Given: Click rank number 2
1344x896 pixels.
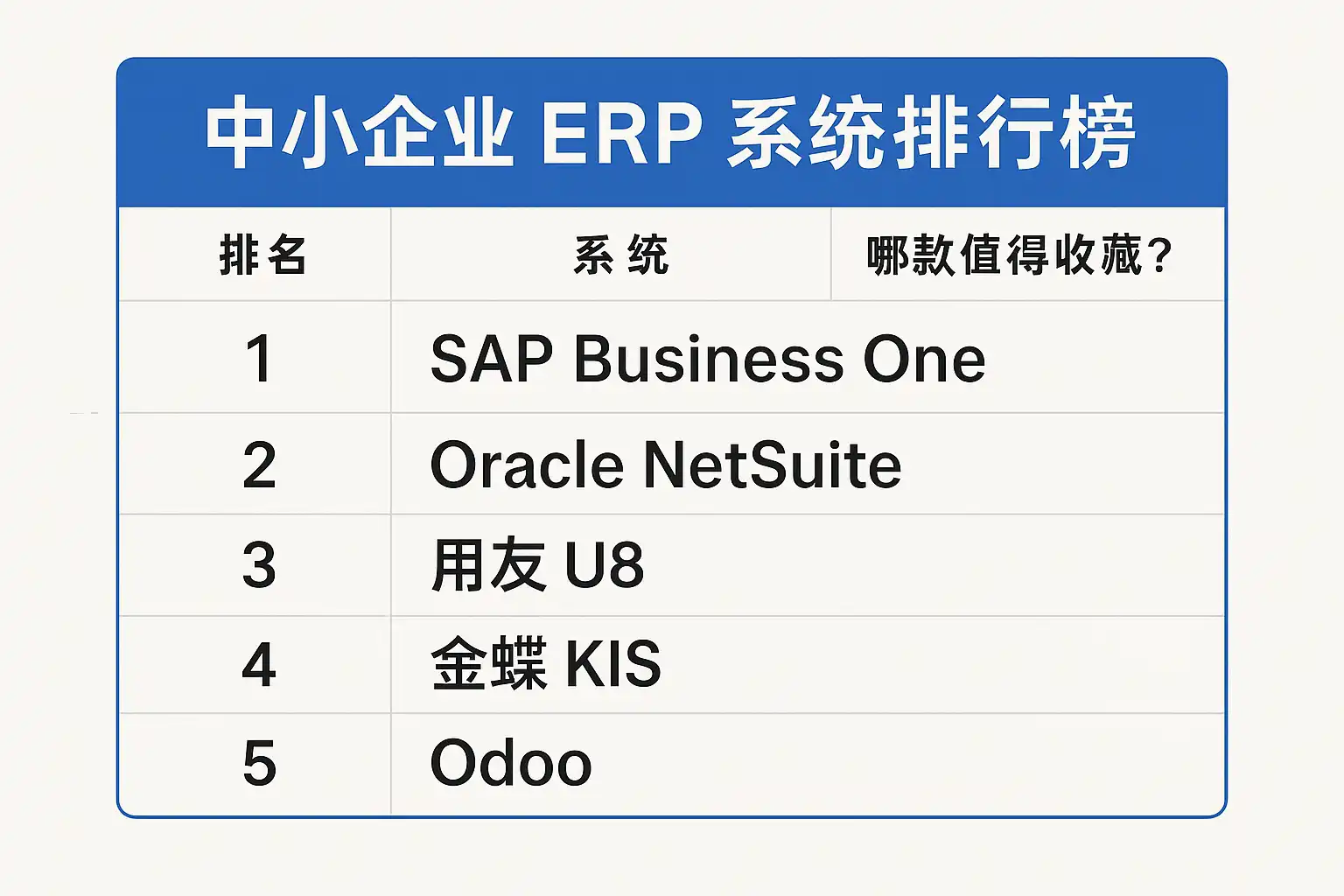Looking at the screenshot, I should click(x=259, y=465).
